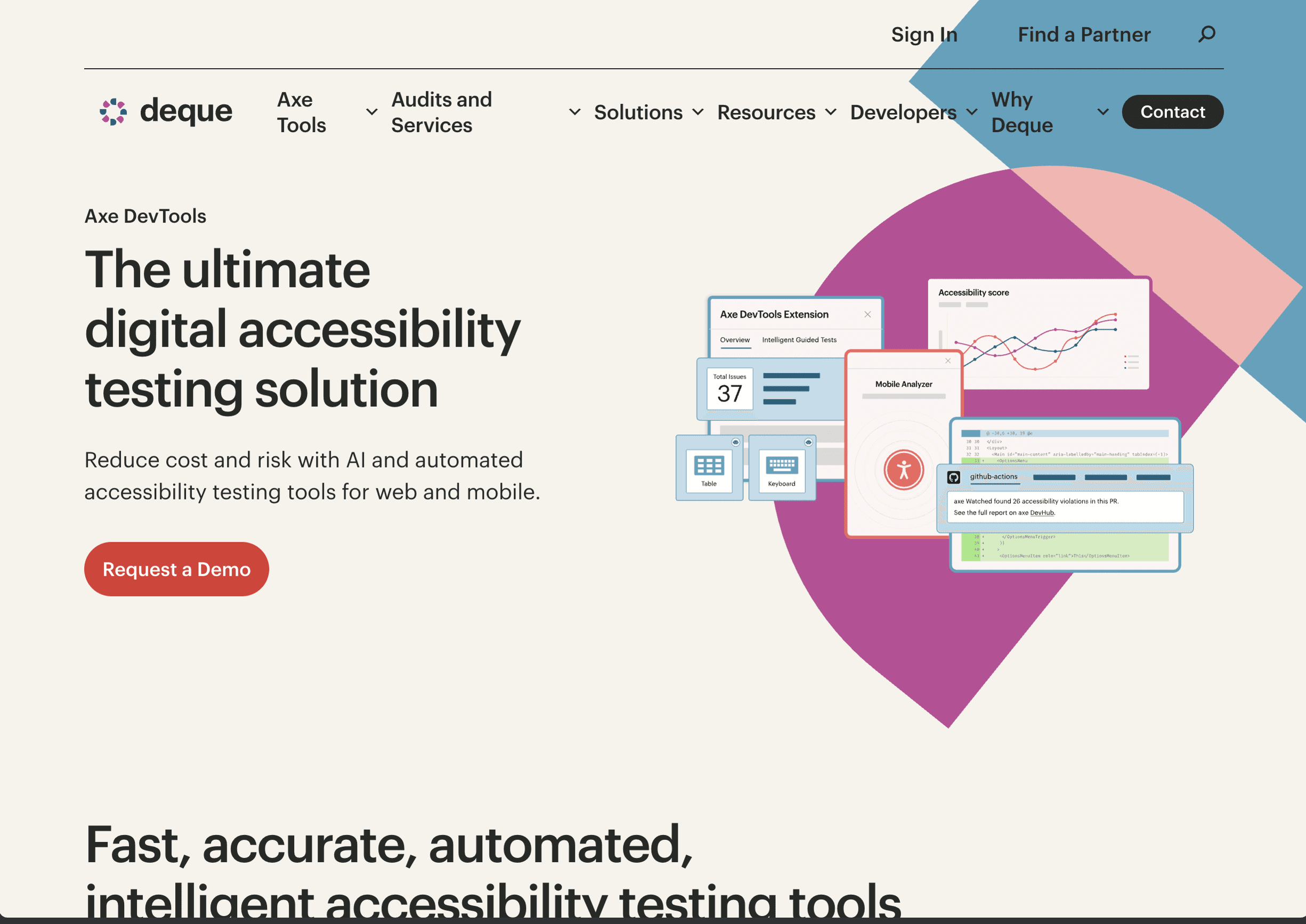This screenshot has height=924, width=1306.
Task: Expand the Why Deque chevron
Action: pos(1104,112)
